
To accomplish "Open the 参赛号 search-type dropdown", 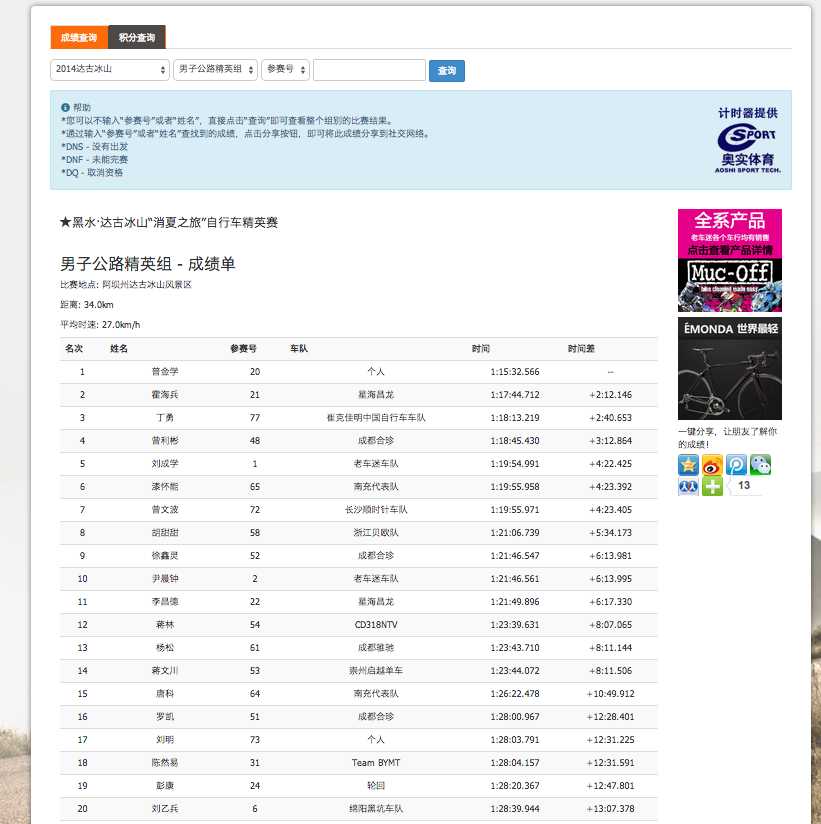I will pyautogui.click(x=285, y=69).
